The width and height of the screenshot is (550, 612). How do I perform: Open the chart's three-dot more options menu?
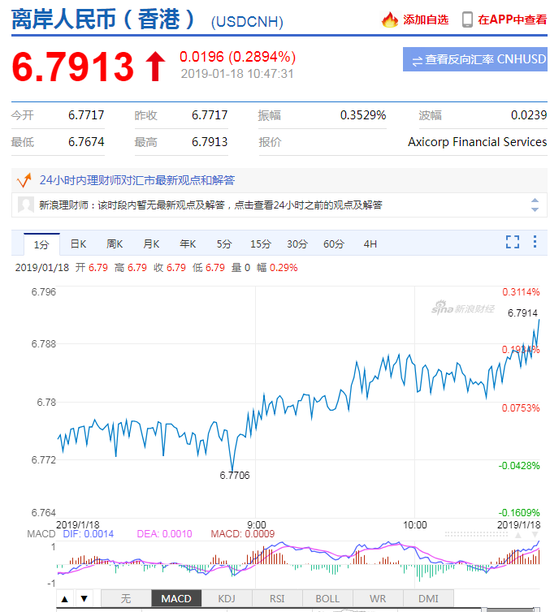click(x=534, y=242)
